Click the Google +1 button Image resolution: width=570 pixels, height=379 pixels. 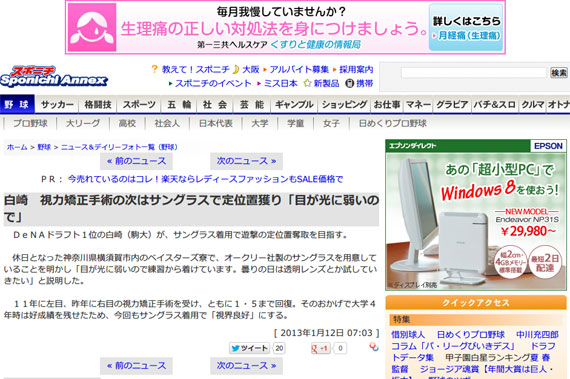320,348
